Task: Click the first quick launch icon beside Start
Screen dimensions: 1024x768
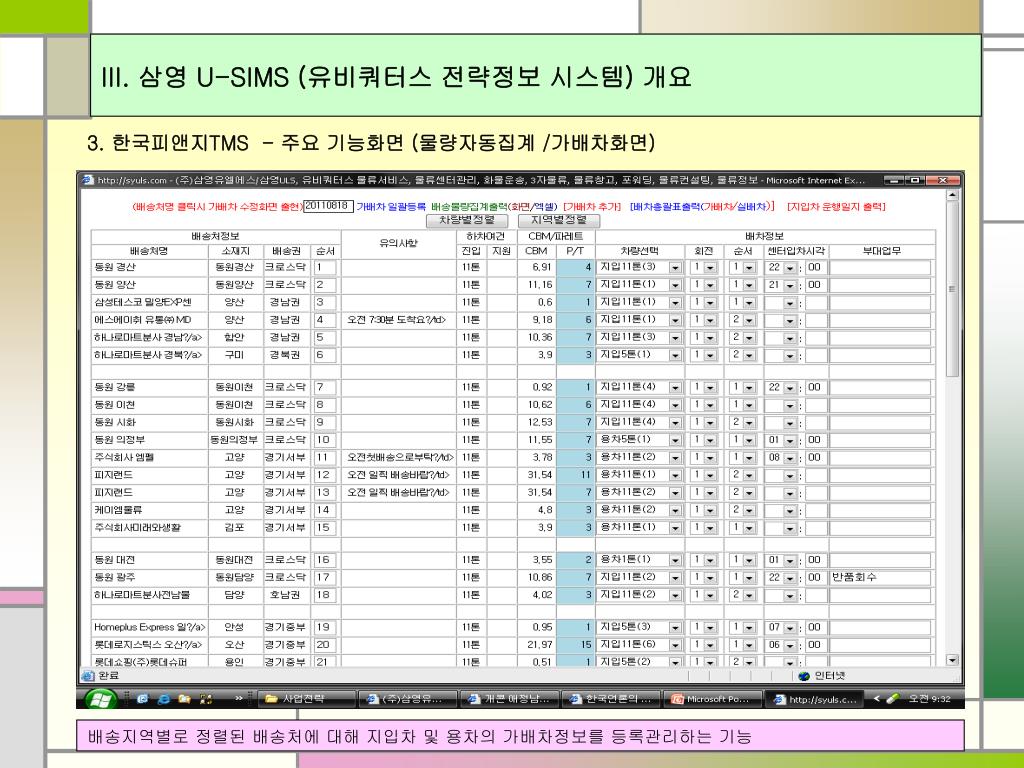Action: (x=142, y=699)
